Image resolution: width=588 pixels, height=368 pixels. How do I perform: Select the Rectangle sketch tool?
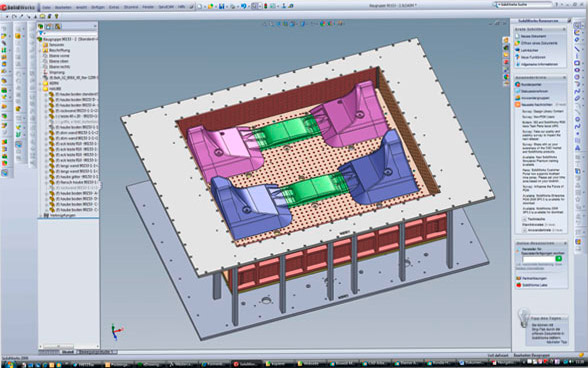577,63
